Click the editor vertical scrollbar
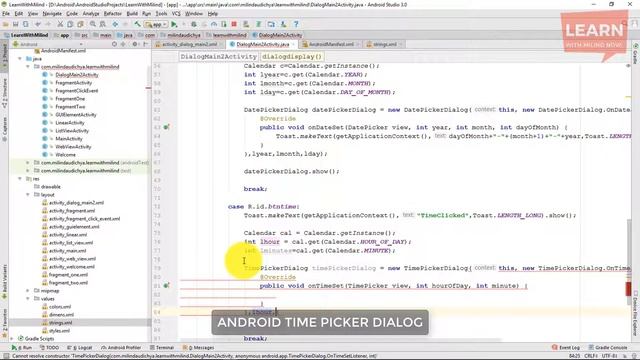 pyautogui.click(x=629, y=261)
